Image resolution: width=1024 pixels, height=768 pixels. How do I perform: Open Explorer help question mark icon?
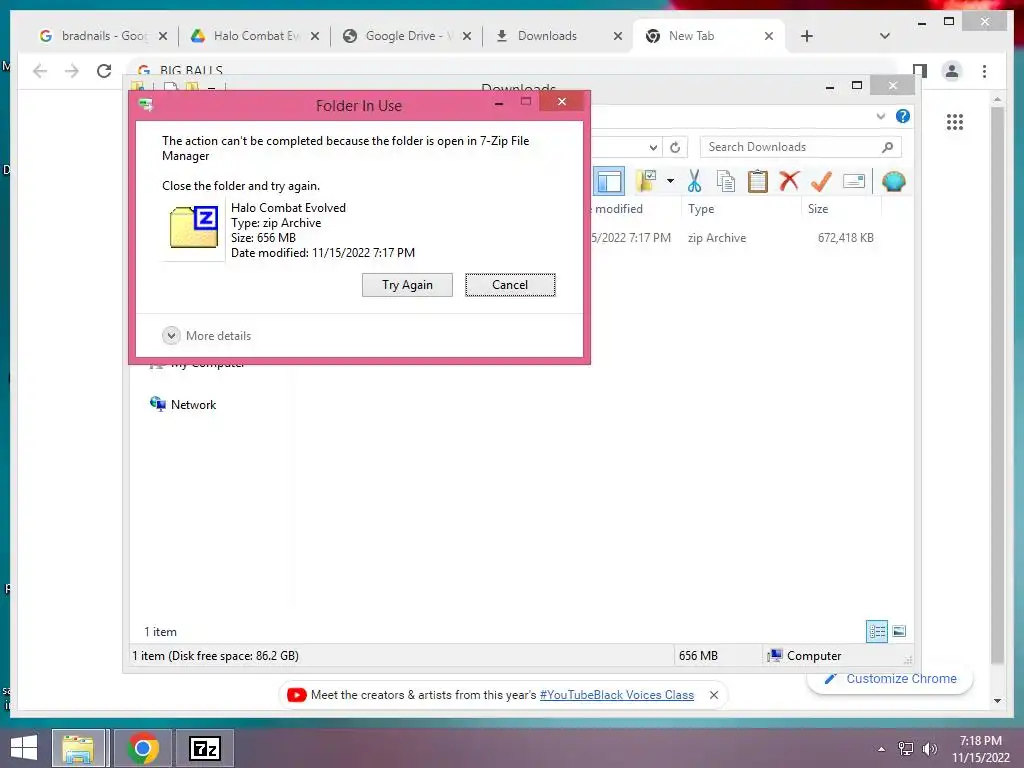point(903,116)
